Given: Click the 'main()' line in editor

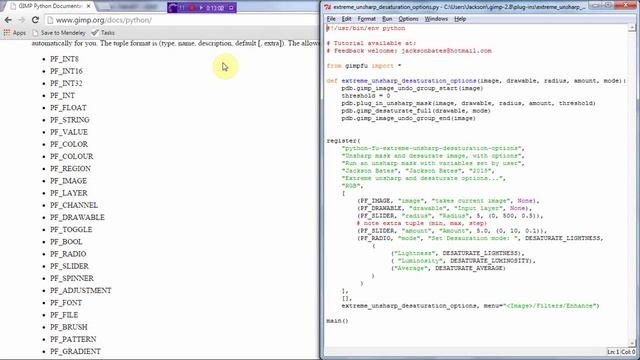Looking at the screenshot, I should pos(338,321).
